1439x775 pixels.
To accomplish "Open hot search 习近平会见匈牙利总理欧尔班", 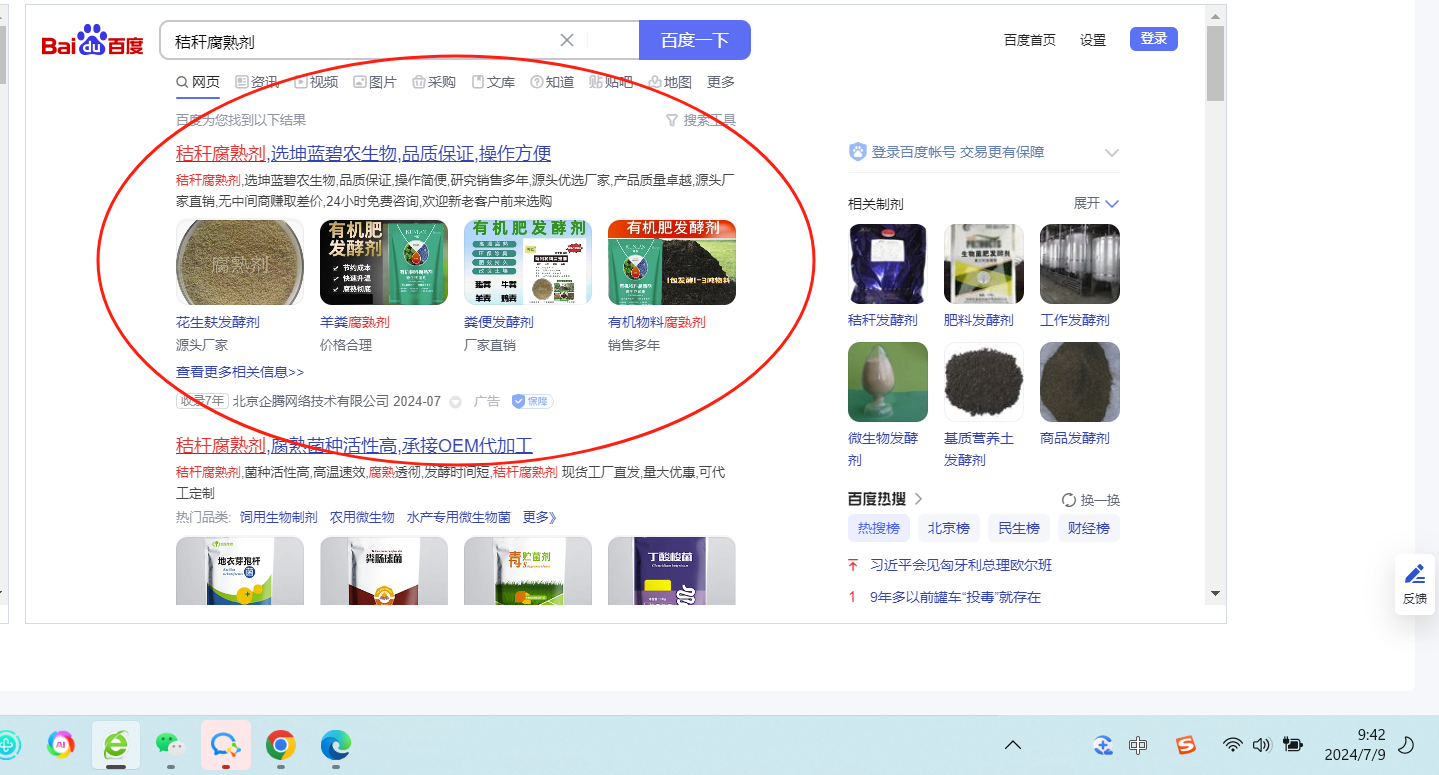I will click(x=961, y=565).
